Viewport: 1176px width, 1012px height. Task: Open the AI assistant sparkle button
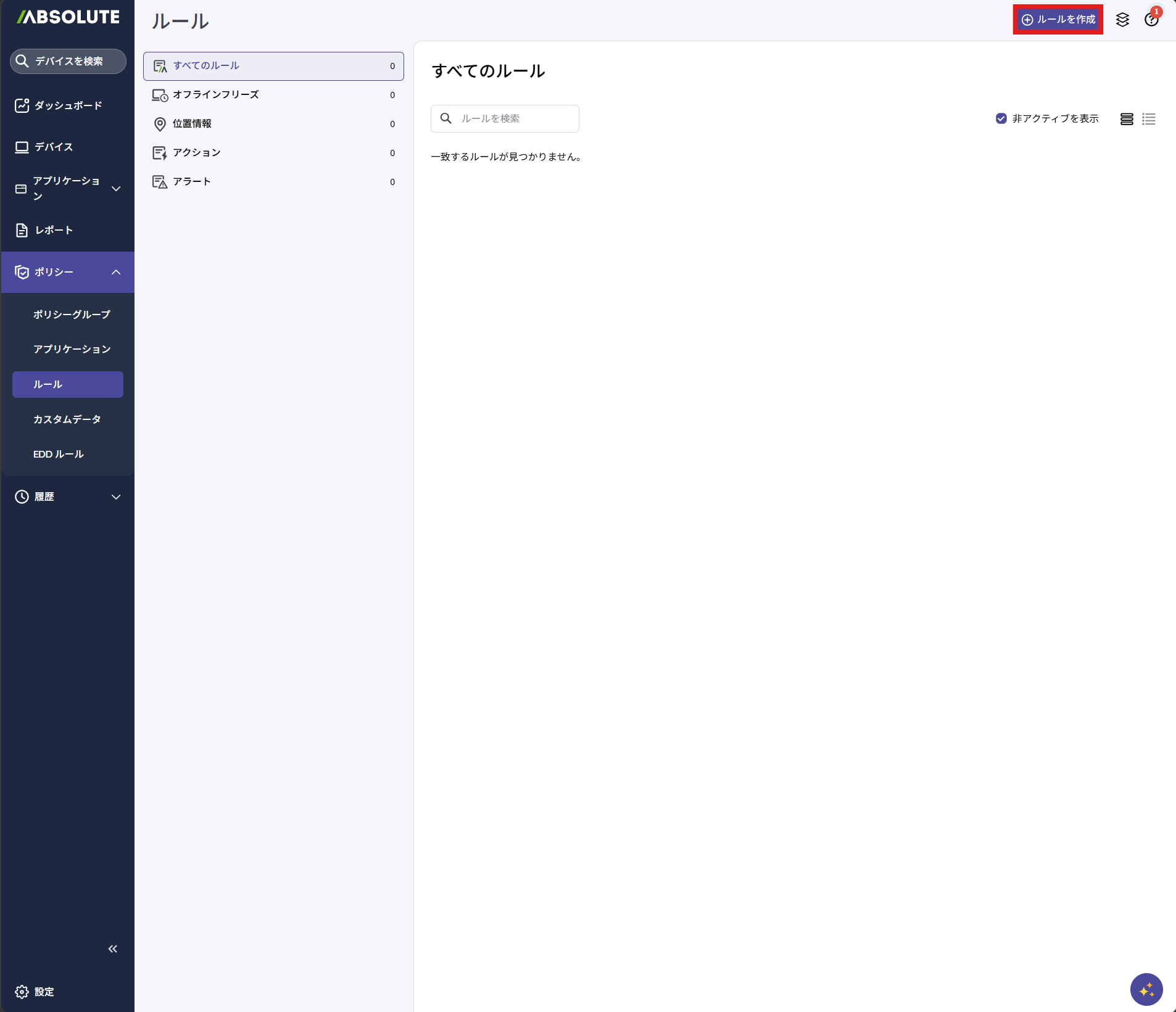coord(1146,990)
